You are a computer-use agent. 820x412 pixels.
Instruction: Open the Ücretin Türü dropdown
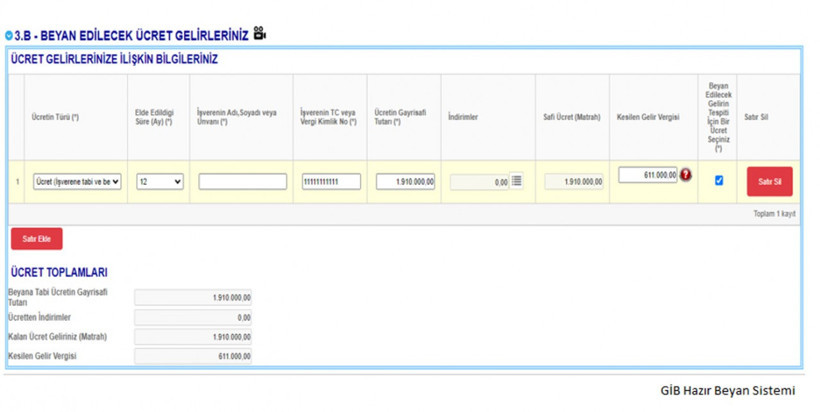[77, 182]
